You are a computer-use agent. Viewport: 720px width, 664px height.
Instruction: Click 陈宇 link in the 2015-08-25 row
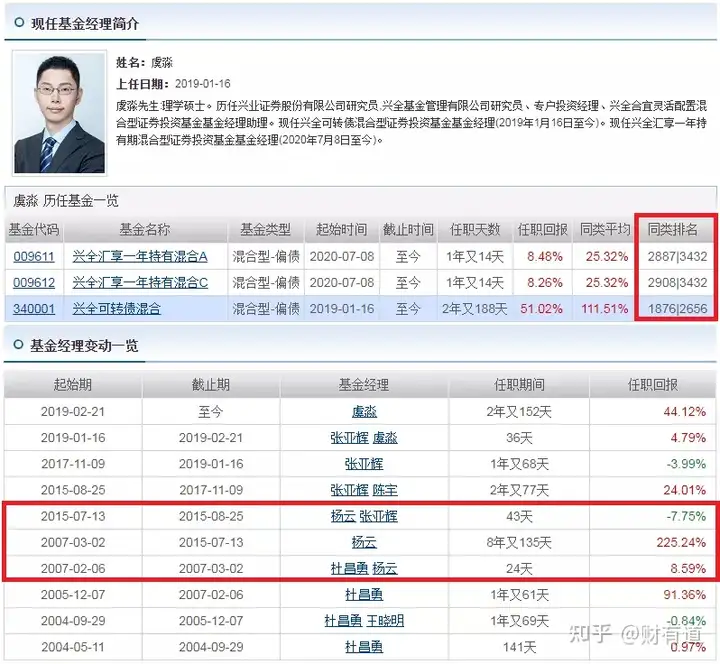[385, 490]
